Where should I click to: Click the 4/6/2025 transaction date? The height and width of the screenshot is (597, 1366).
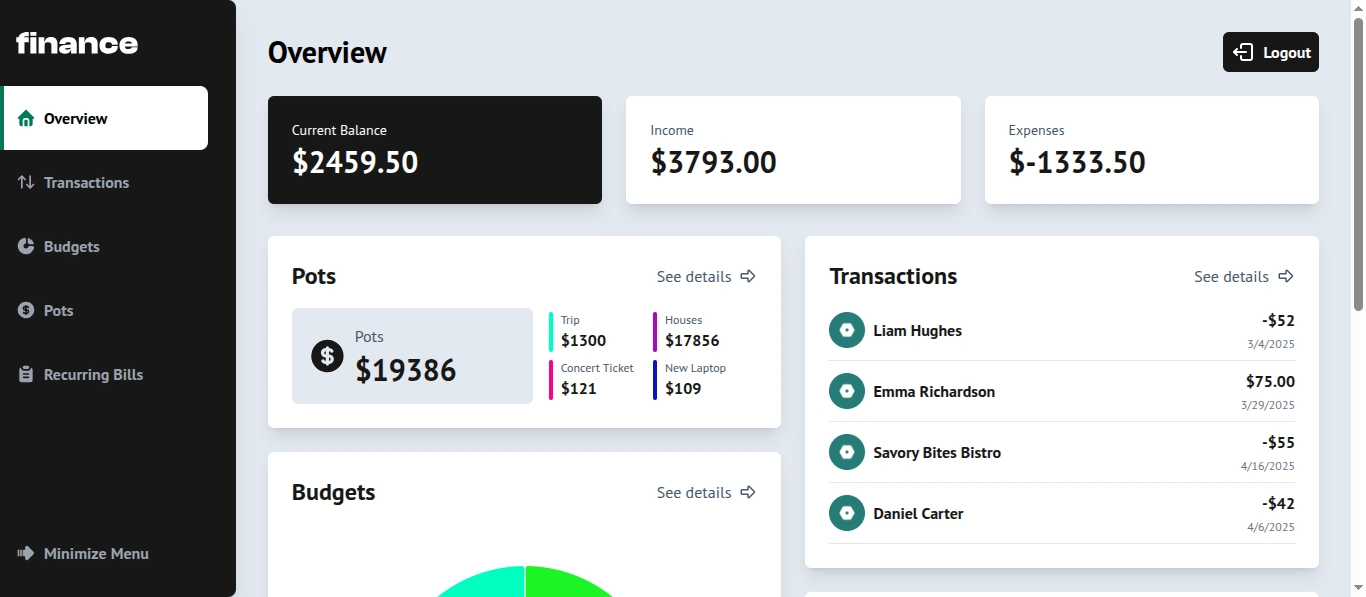[x=1271, y=527]
